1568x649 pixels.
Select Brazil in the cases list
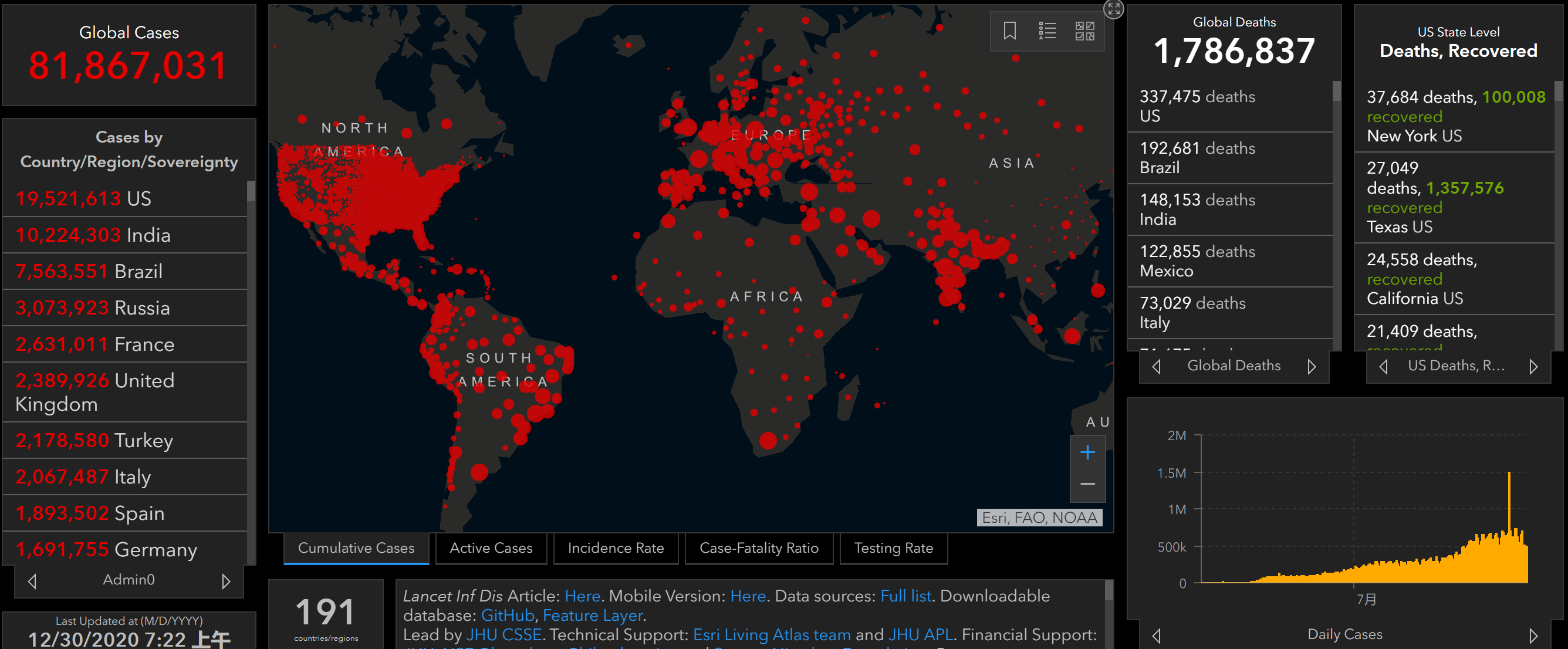coord(125,272)
